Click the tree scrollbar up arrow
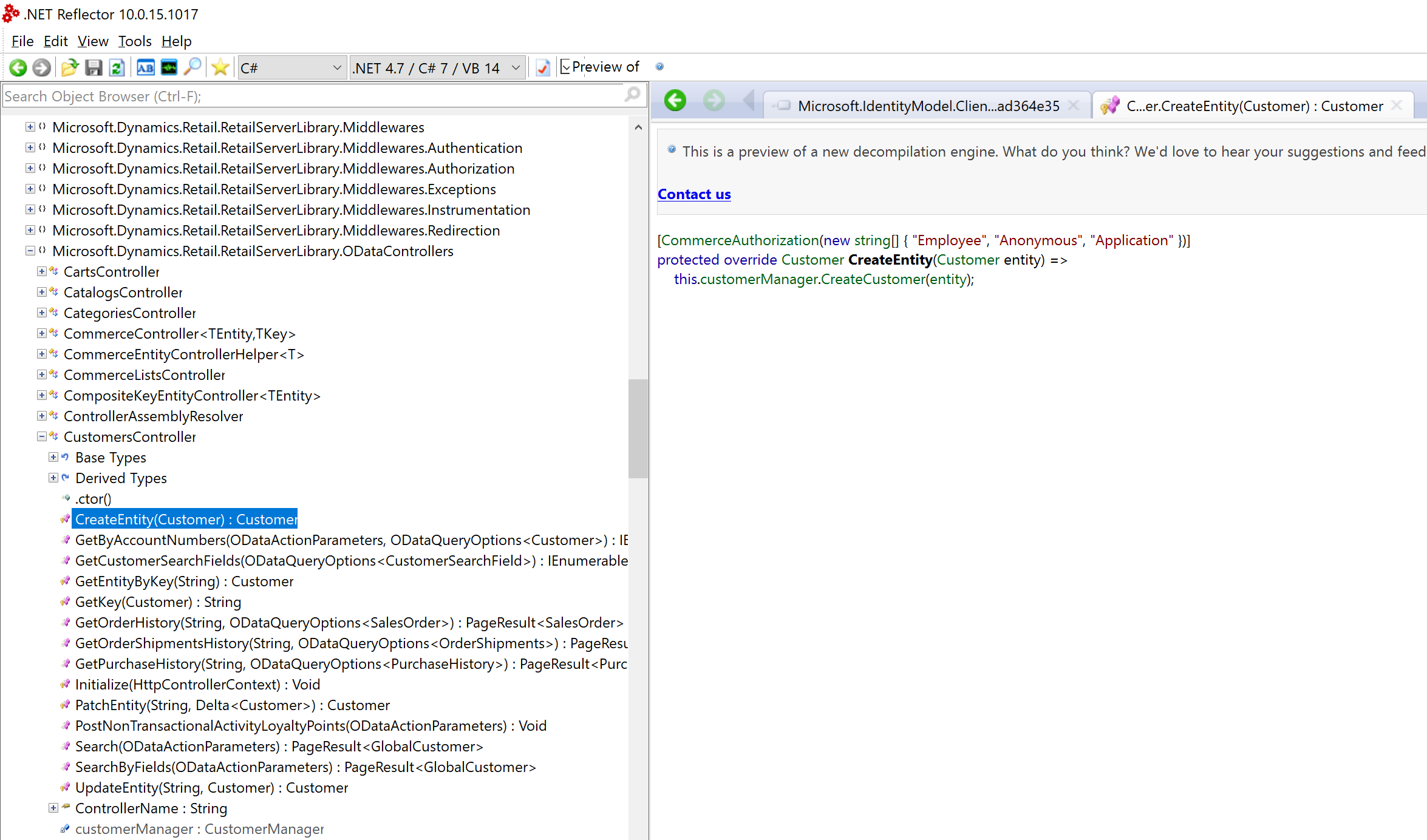The image size is (1427, 840). tap(638, 127)
